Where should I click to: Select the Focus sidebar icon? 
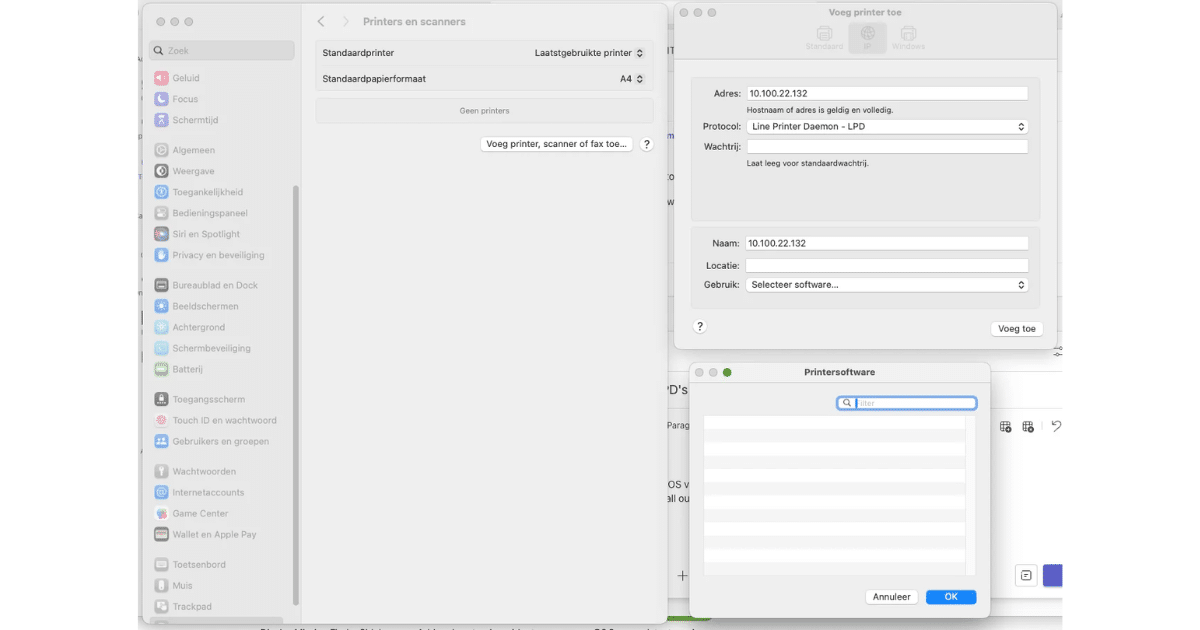point(162,99)
